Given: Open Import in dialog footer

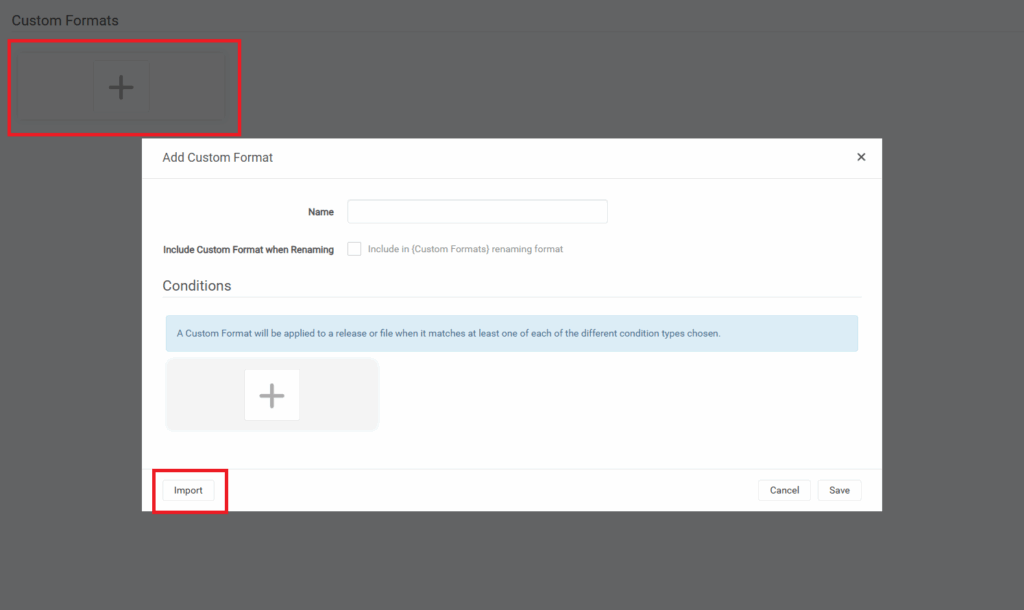Looking at the screenshot, I should (x=188, y=490).
